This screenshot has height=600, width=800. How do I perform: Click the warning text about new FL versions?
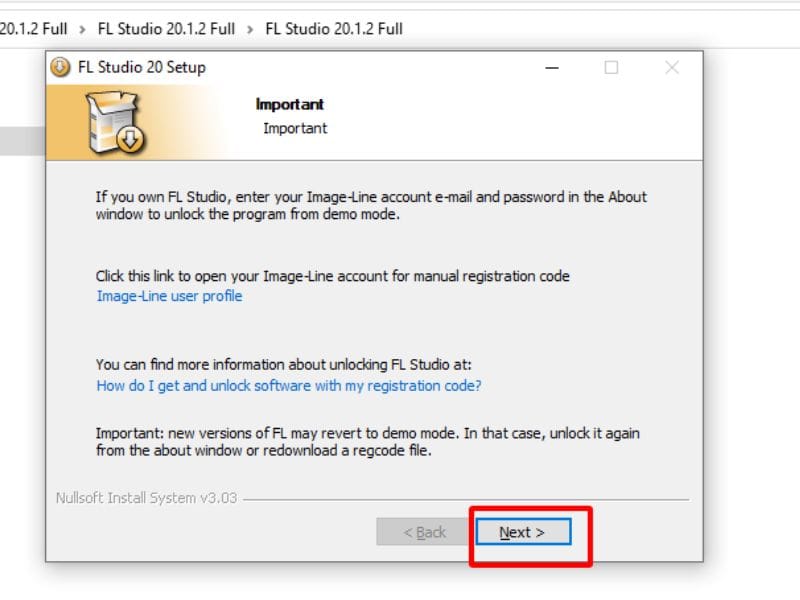click(x=367, y=442)
